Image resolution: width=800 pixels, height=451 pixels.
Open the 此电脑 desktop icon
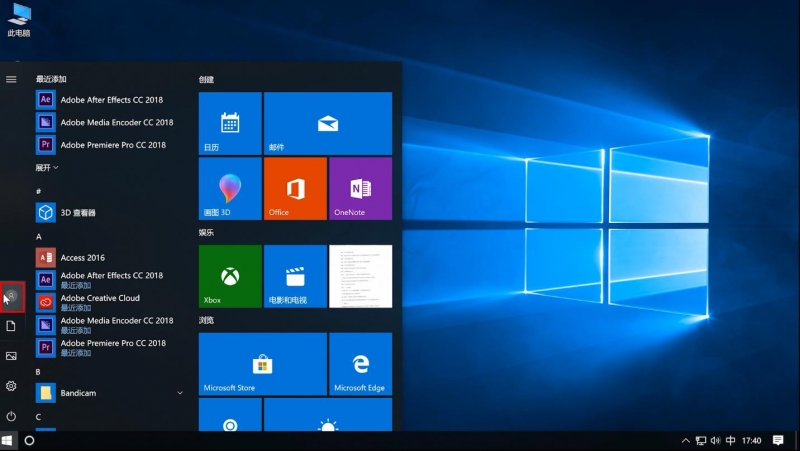(19, 19)
